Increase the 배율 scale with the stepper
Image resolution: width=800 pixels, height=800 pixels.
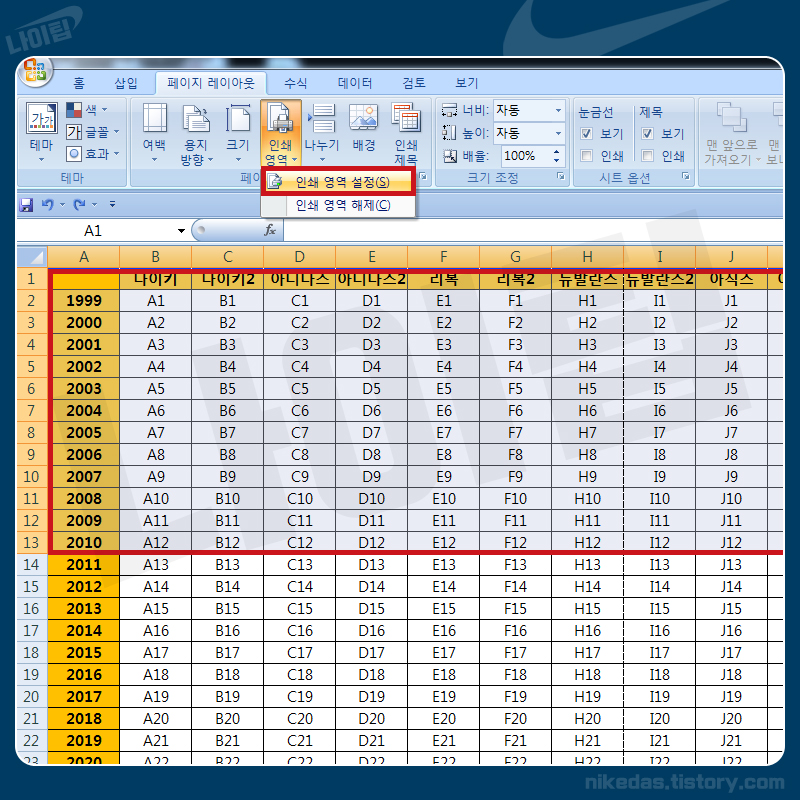coord(557,151)
